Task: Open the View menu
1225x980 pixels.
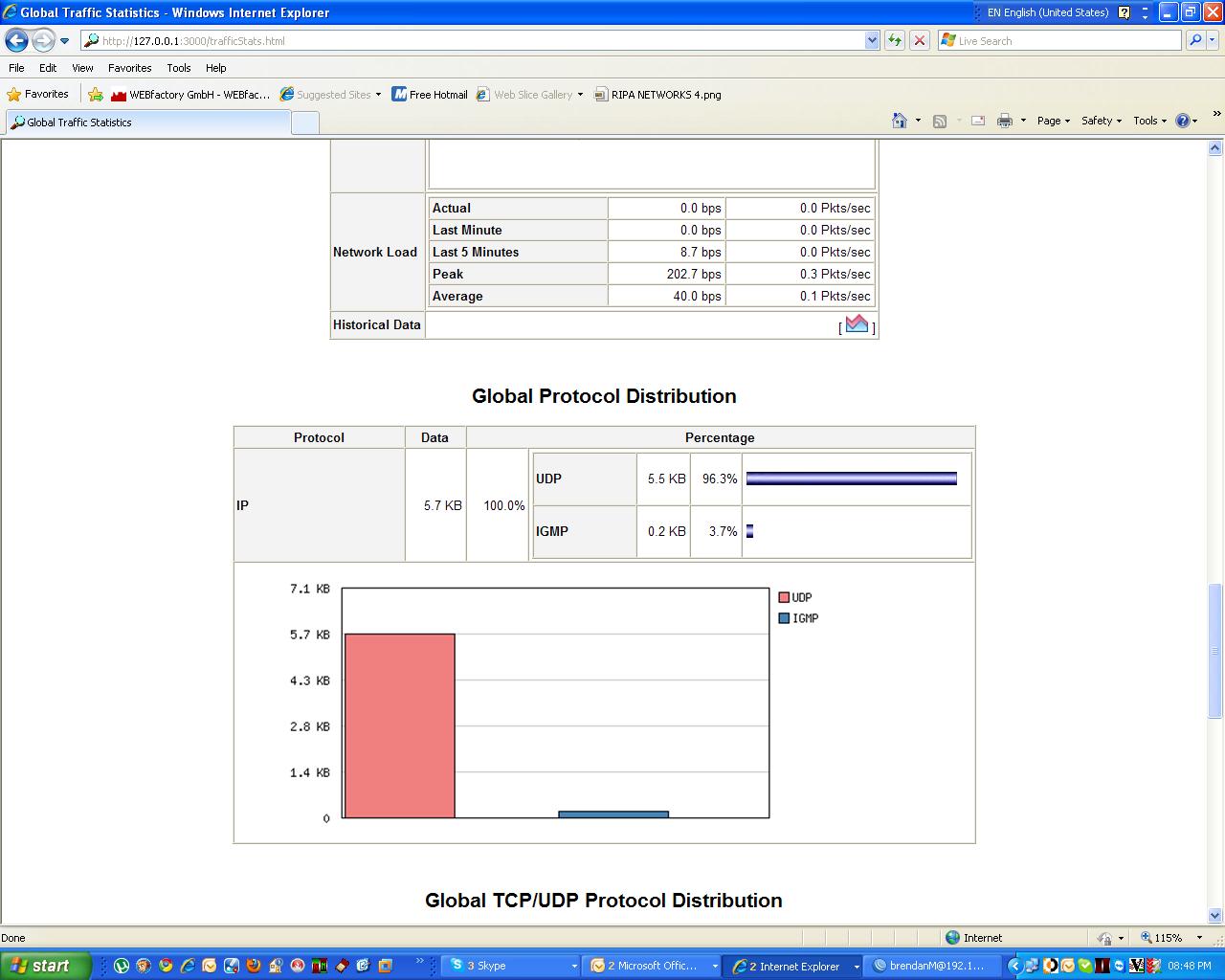Action: pyautogui.click(x=82, y=68)
